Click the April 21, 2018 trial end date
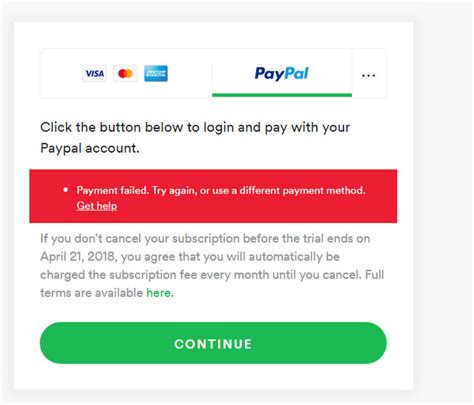Viewport: 474px width, 405px height. (79, 257)
